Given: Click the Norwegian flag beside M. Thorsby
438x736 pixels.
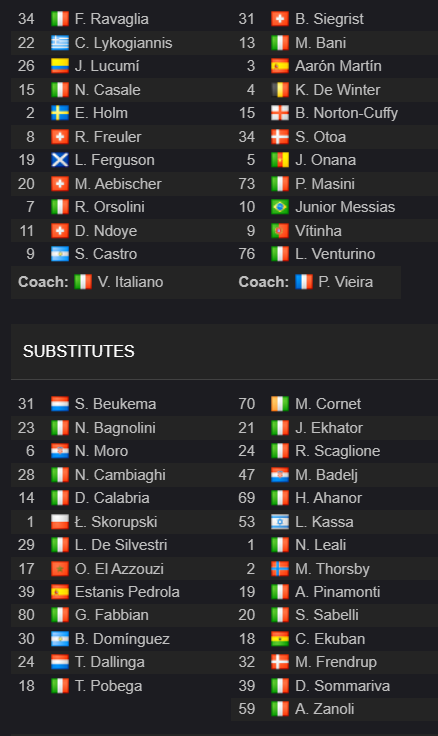Looking at the screenshot, I should point(280,568).
